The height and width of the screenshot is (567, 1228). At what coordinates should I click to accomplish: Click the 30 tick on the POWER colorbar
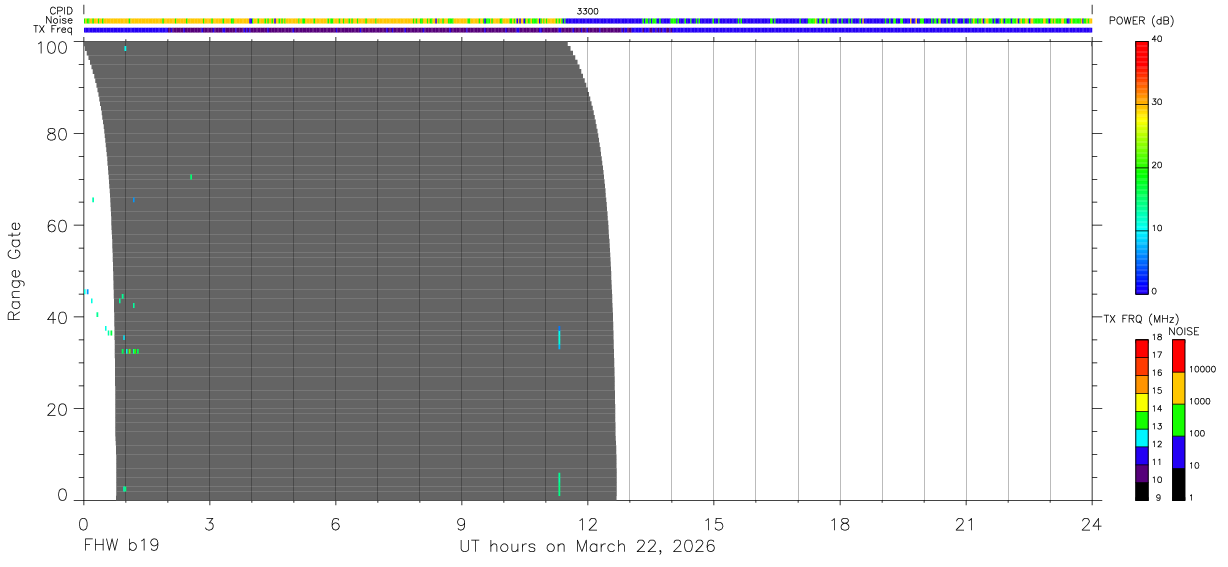click(1158, 102)
